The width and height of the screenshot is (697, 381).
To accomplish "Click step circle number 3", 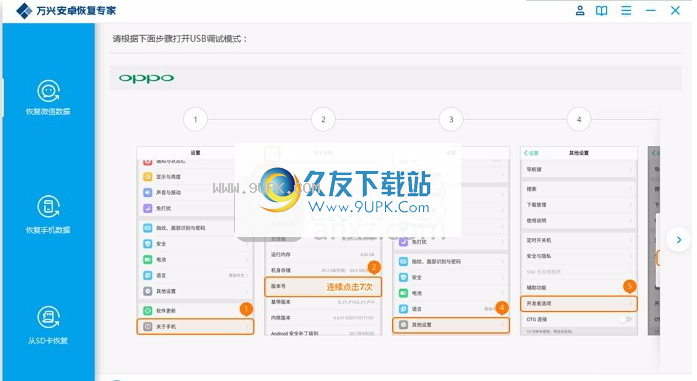I will [x=451, y=119].
